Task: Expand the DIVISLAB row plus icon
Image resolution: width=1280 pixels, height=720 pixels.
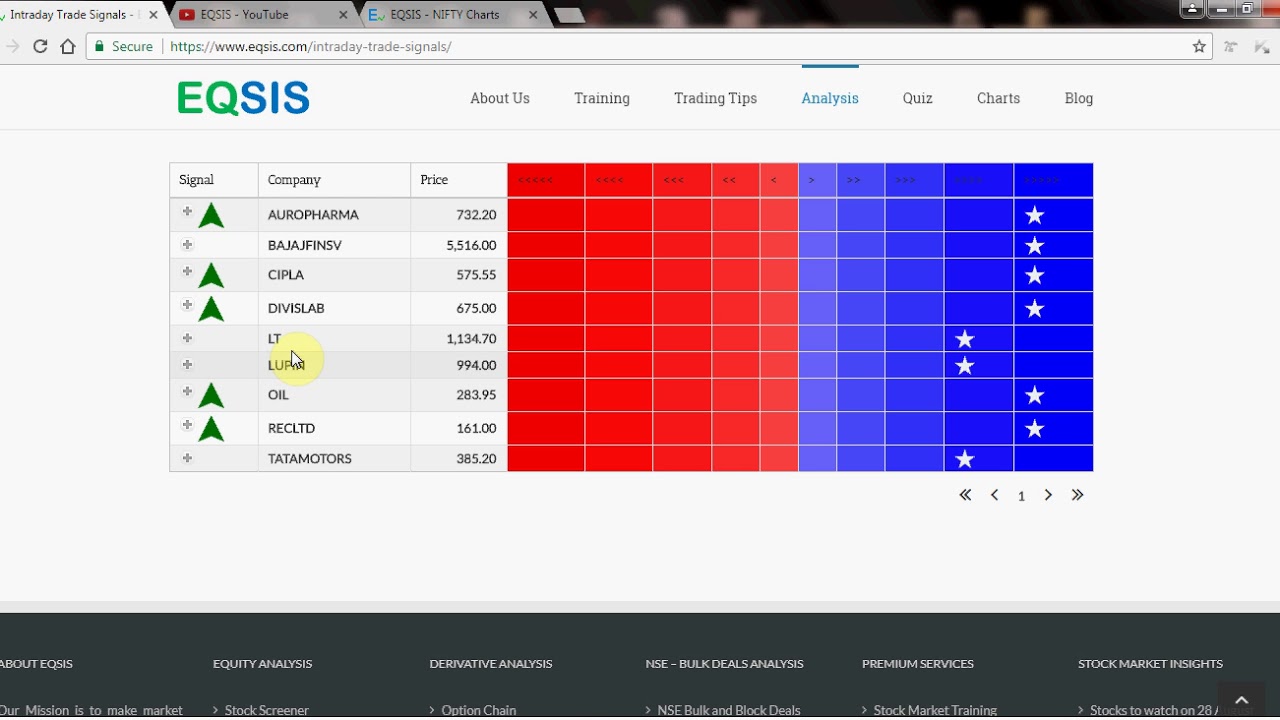Action: point(187,304)
